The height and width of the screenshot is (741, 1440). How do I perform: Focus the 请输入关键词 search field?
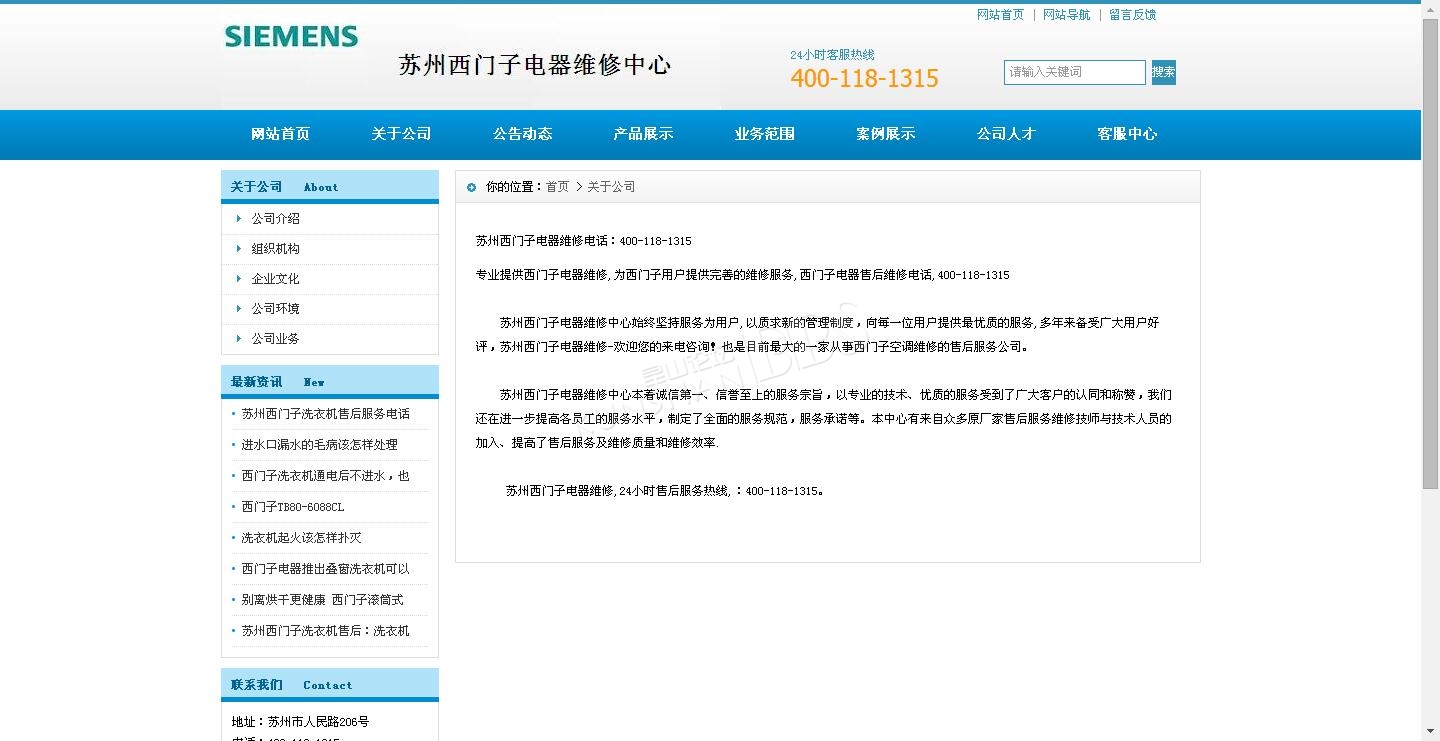1075,72
